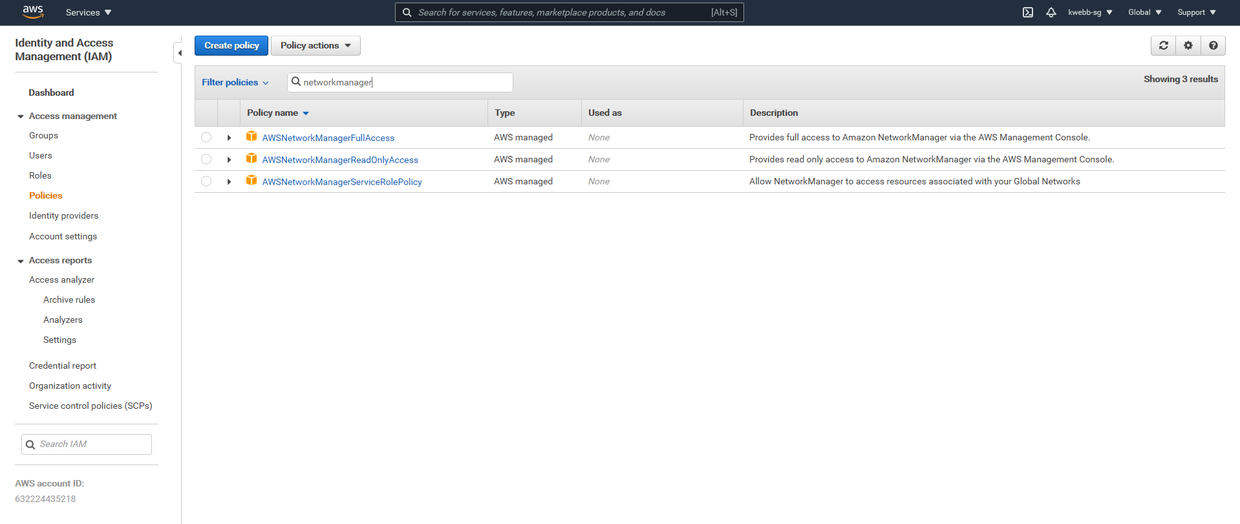Click the Description column header
Viewport: 1240px width, 524px height.
774,113
